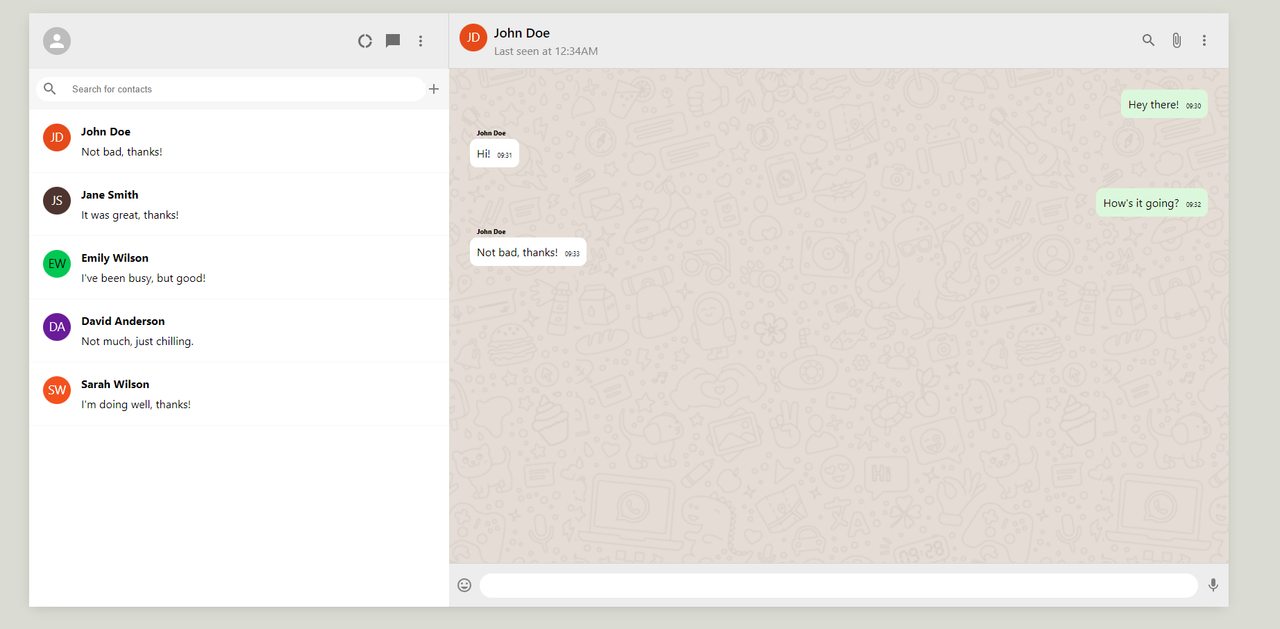Search within the chat using magnifier icon
This screenshot has width=1280, height=629.
pyautogui.click(x=1148, y=40)
